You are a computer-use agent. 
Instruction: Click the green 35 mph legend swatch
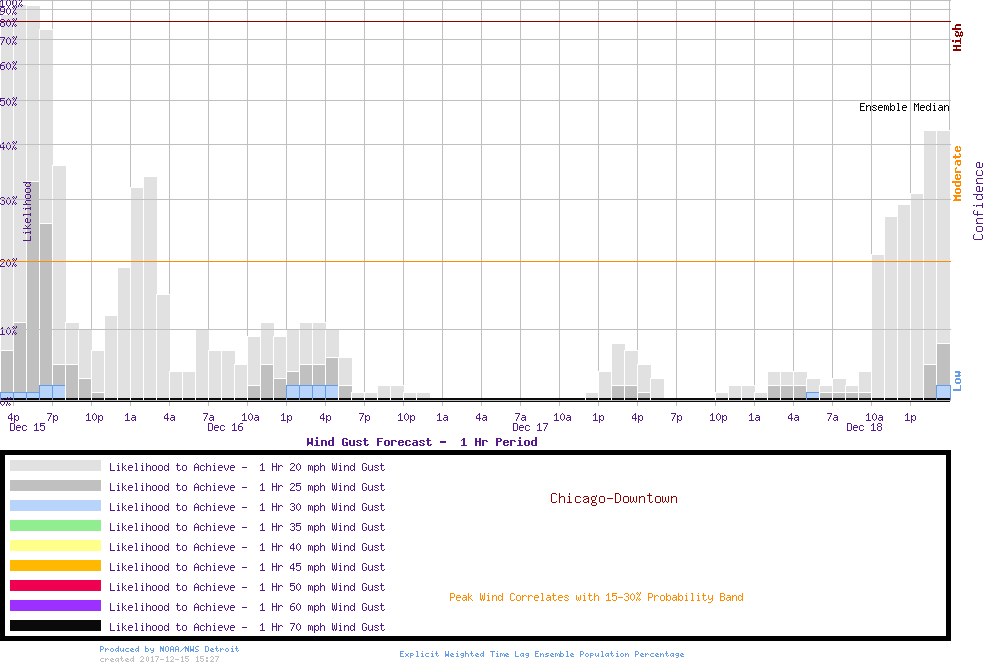pyautogui.click(x=55, y=526)
